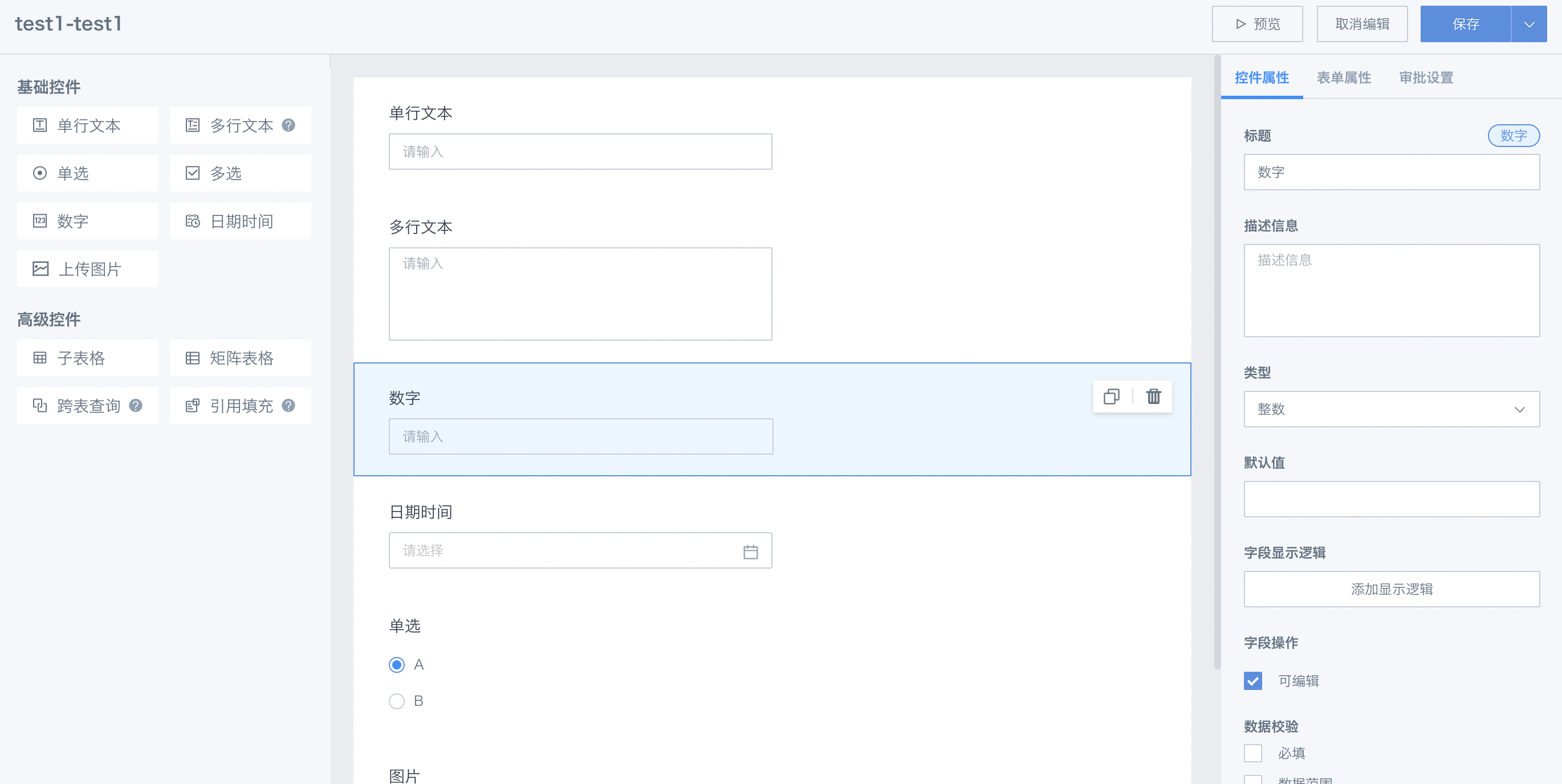Viewport: 1562px width, 784px height.
Task: Click the calendar-clock icon in 日期时间 widget
Action: tap(192, 221)
